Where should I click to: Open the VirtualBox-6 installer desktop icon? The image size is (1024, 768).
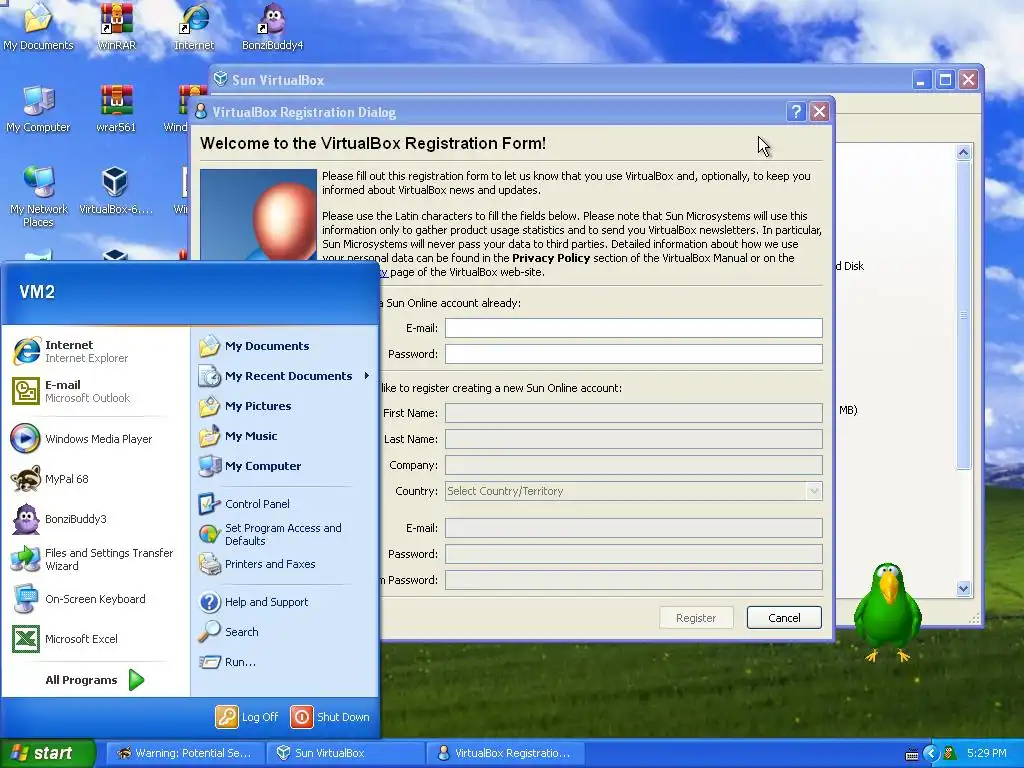point(116,190)
